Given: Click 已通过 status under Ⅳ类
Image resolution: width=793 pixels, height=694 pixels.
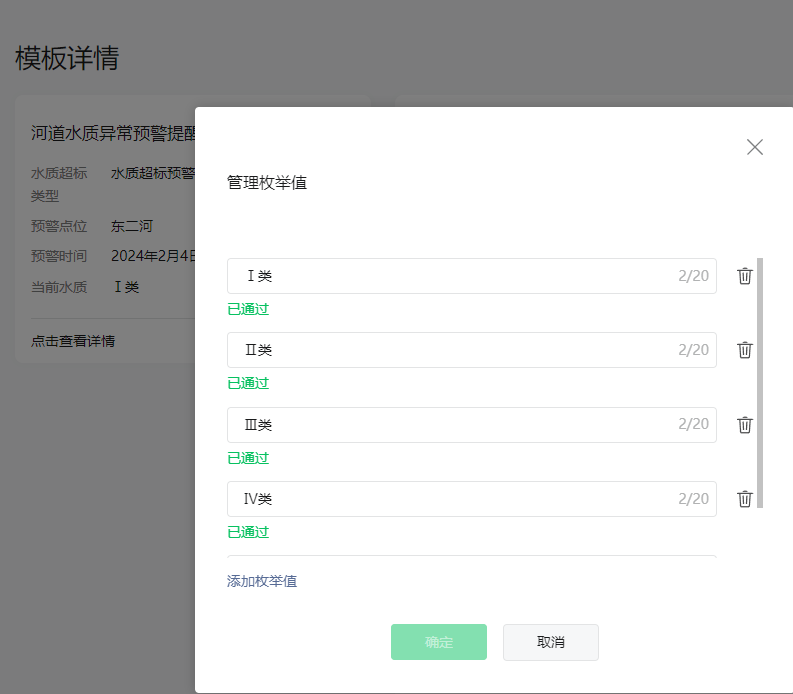Looking at the screenshot, I should (x=248, y=532).
